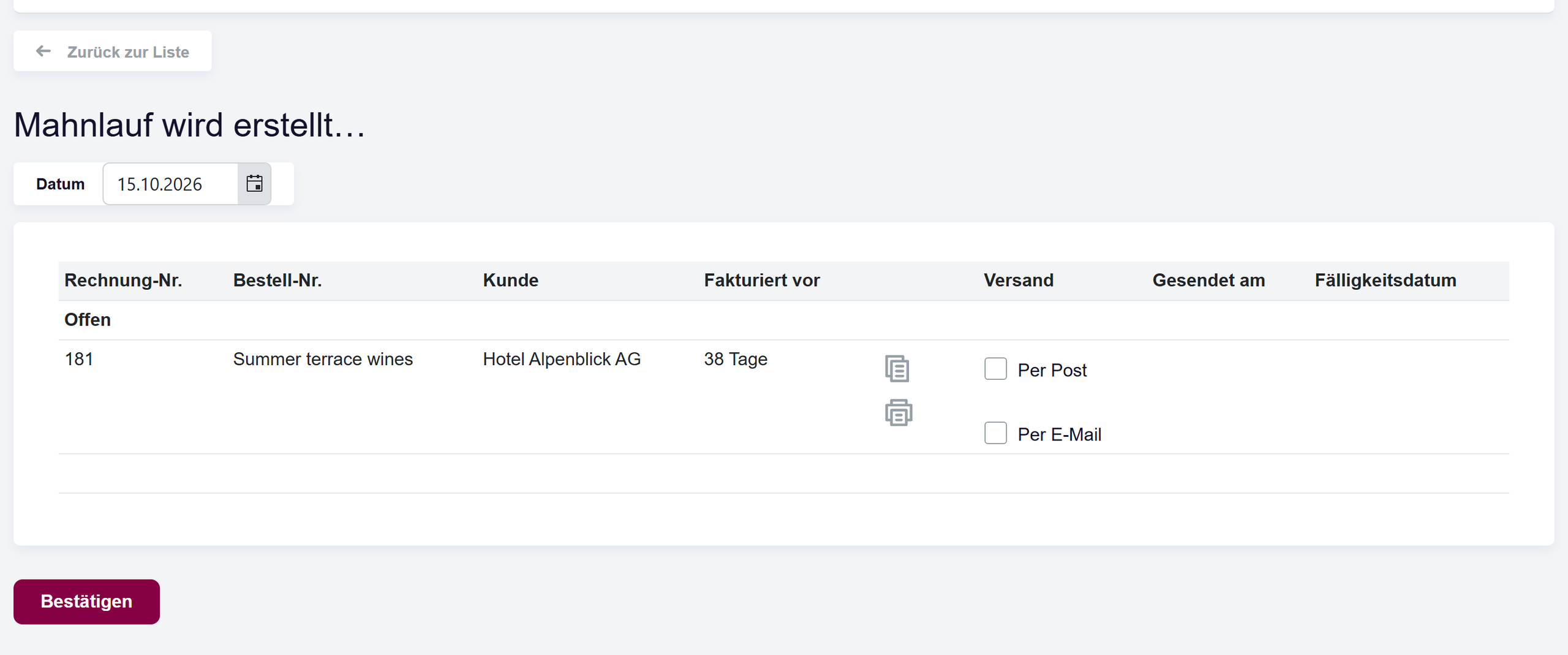Open the calendar date picker icon
The width and height of the screenshot is (1568, 655).
(254, 184)
